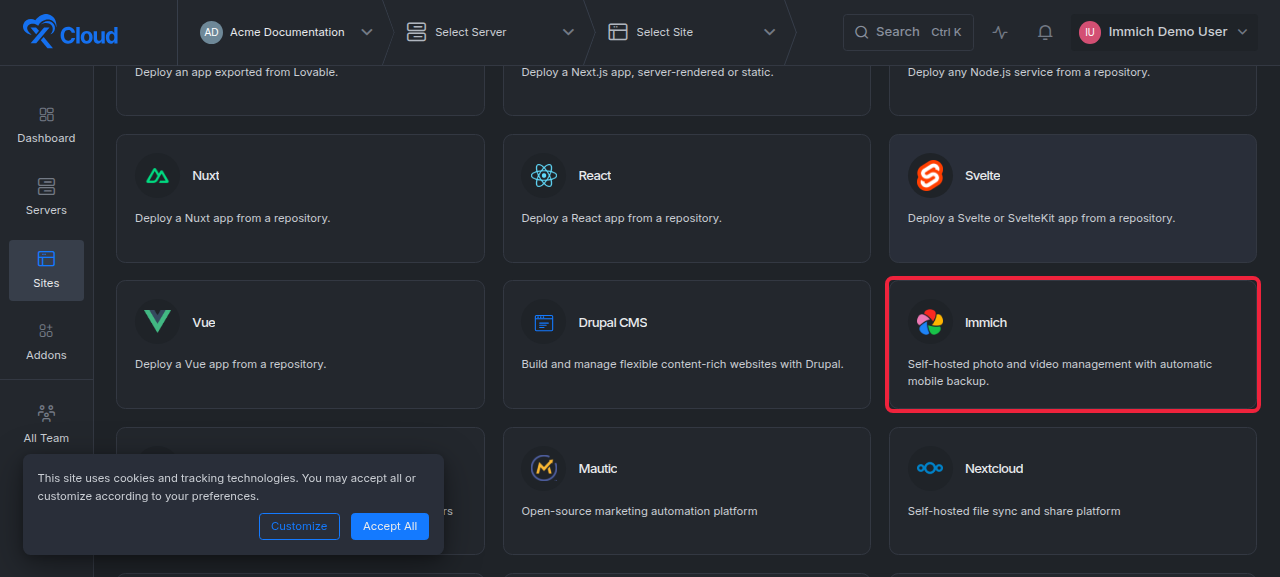The width and height of the screenshot is (1280, 577).
Task: Expand the Immich Demo User menu chevron
Action: coord(1242,32)
